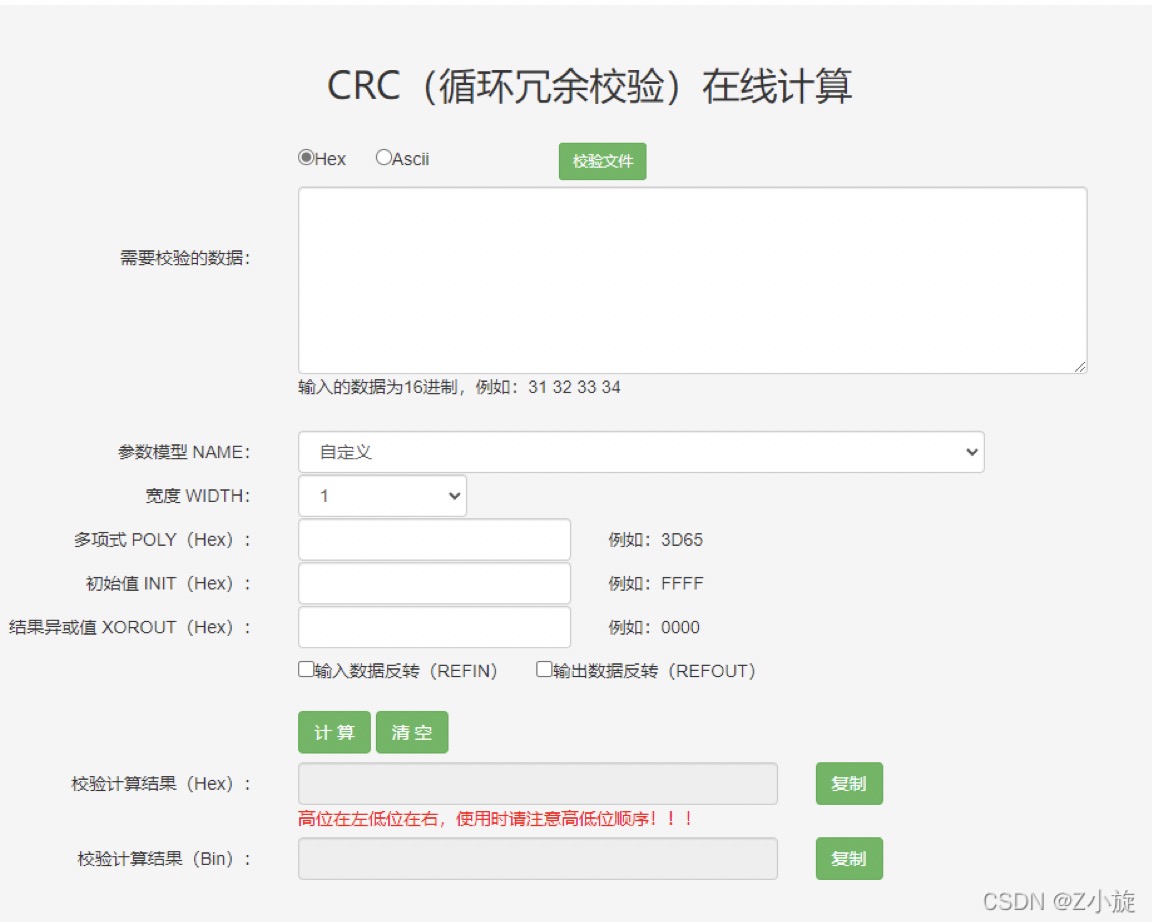The image size is (1152, 922).
Task: Copy the Hex result with 复制
Action: point(849,784)
